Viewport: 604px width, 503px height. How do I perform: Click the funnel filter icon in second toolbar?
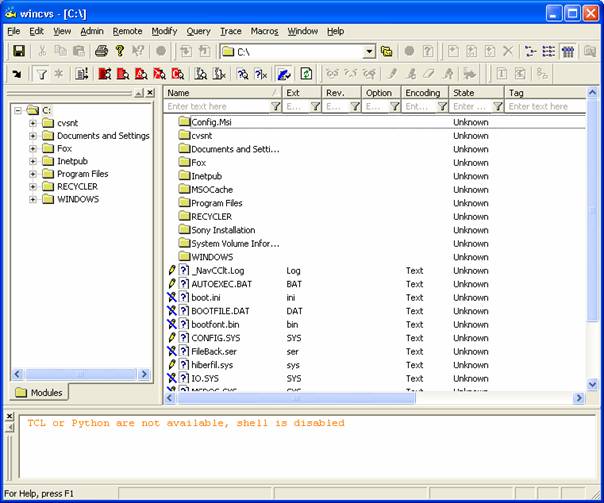(x=42, y=74)
